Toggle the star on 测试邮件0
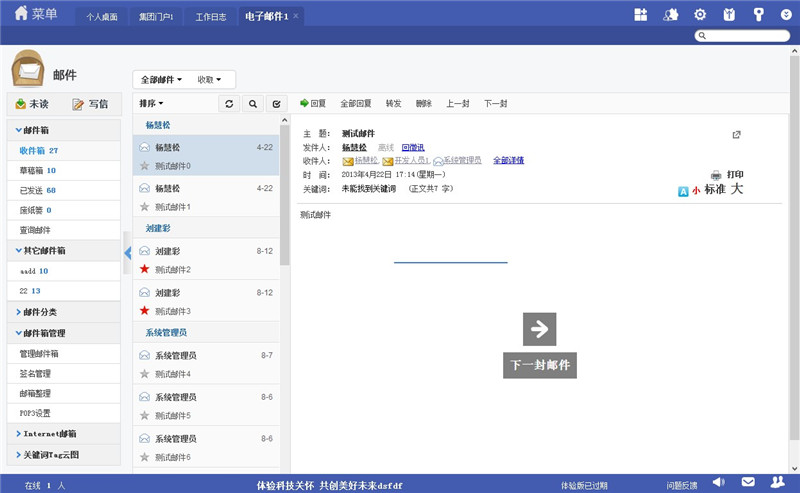Image resolution: width=800 pixels, height=493 pixels. (x=144, y=166)
